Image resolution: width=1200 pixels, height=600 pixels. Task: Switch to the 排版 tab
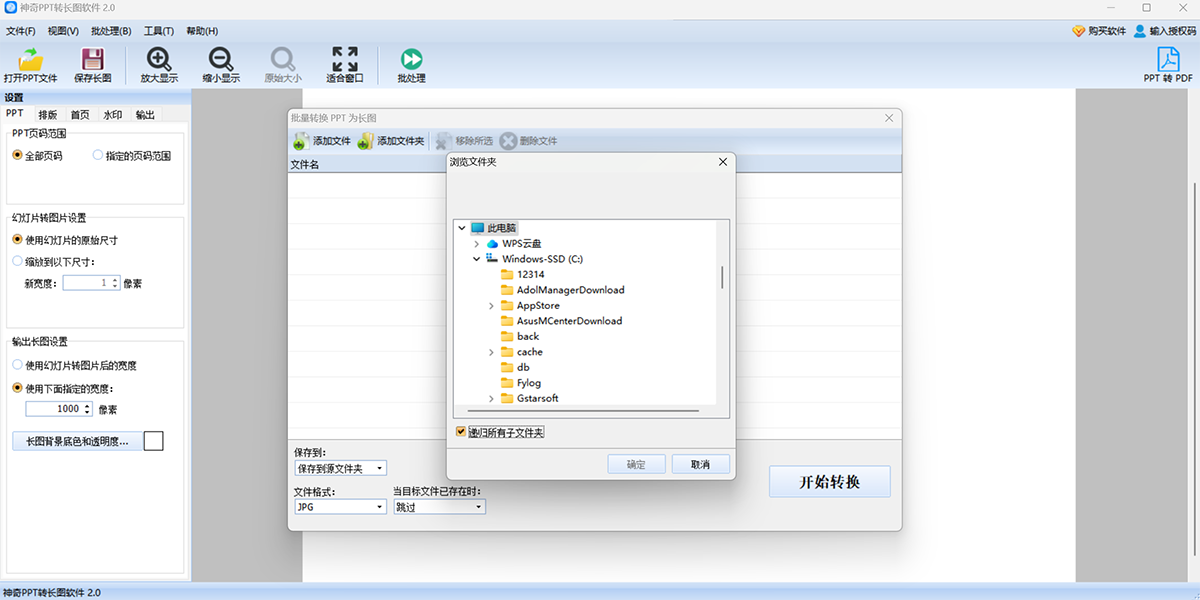[x=48, y=115]
